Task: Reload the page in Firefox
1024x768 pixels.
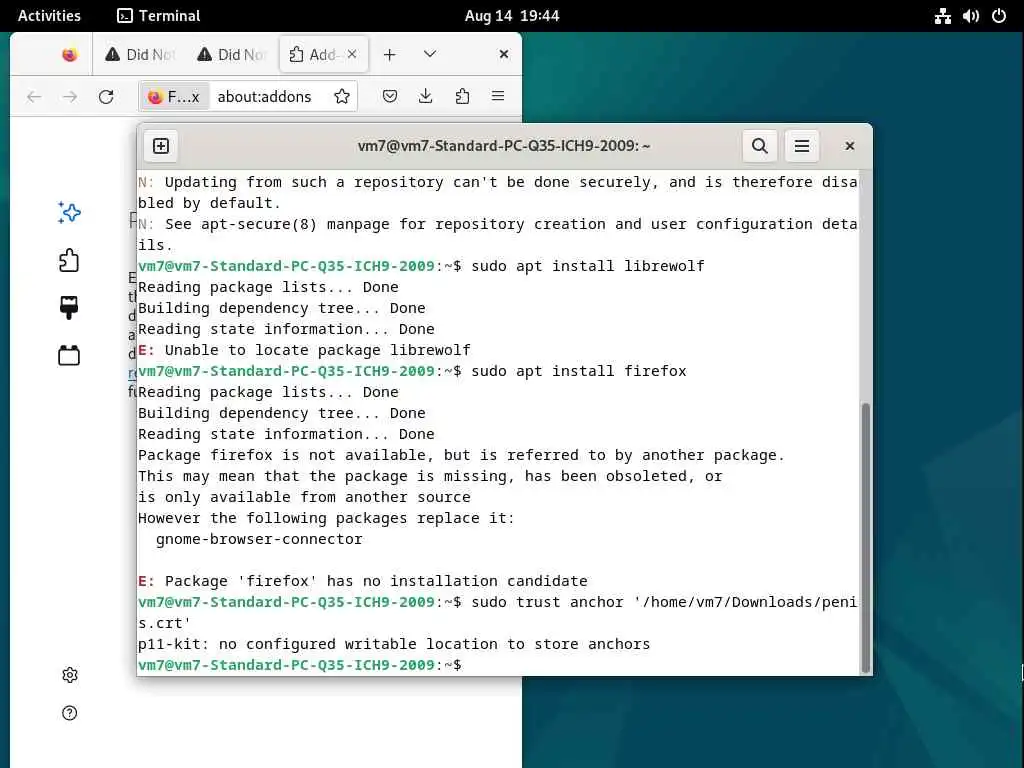Action: tap(106, 97)
